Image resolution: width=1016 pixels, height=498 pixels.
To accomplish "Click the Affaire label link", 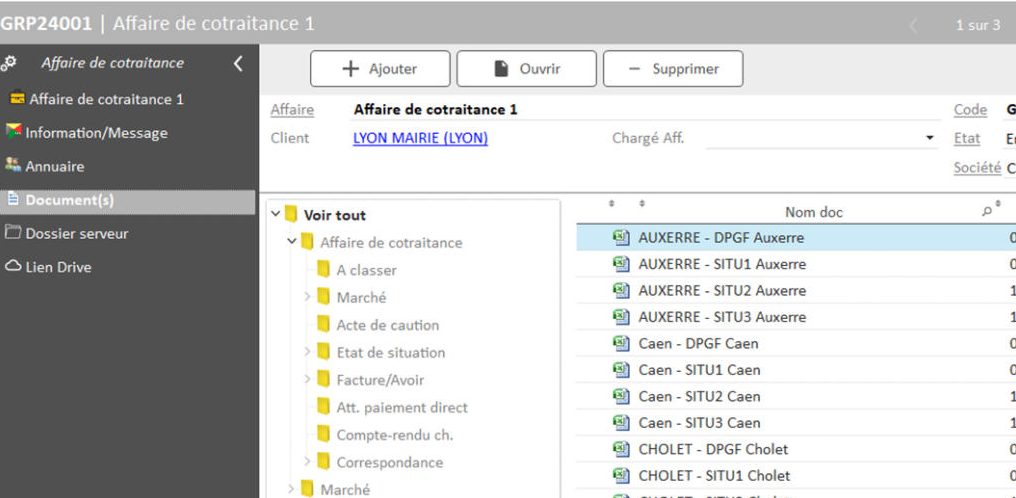I will click(292, 110).
